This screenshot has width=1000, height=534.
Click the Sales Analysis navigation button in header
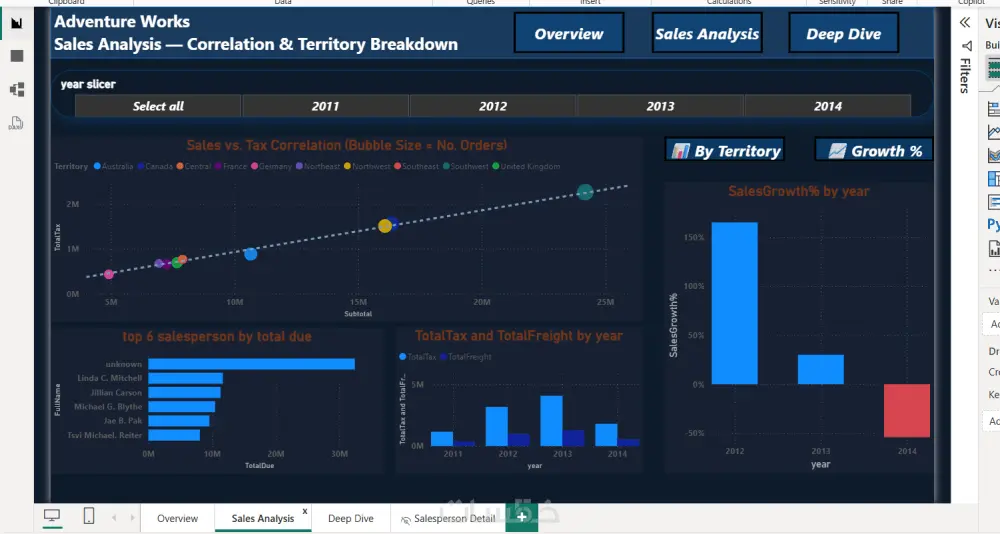[707, 34]
